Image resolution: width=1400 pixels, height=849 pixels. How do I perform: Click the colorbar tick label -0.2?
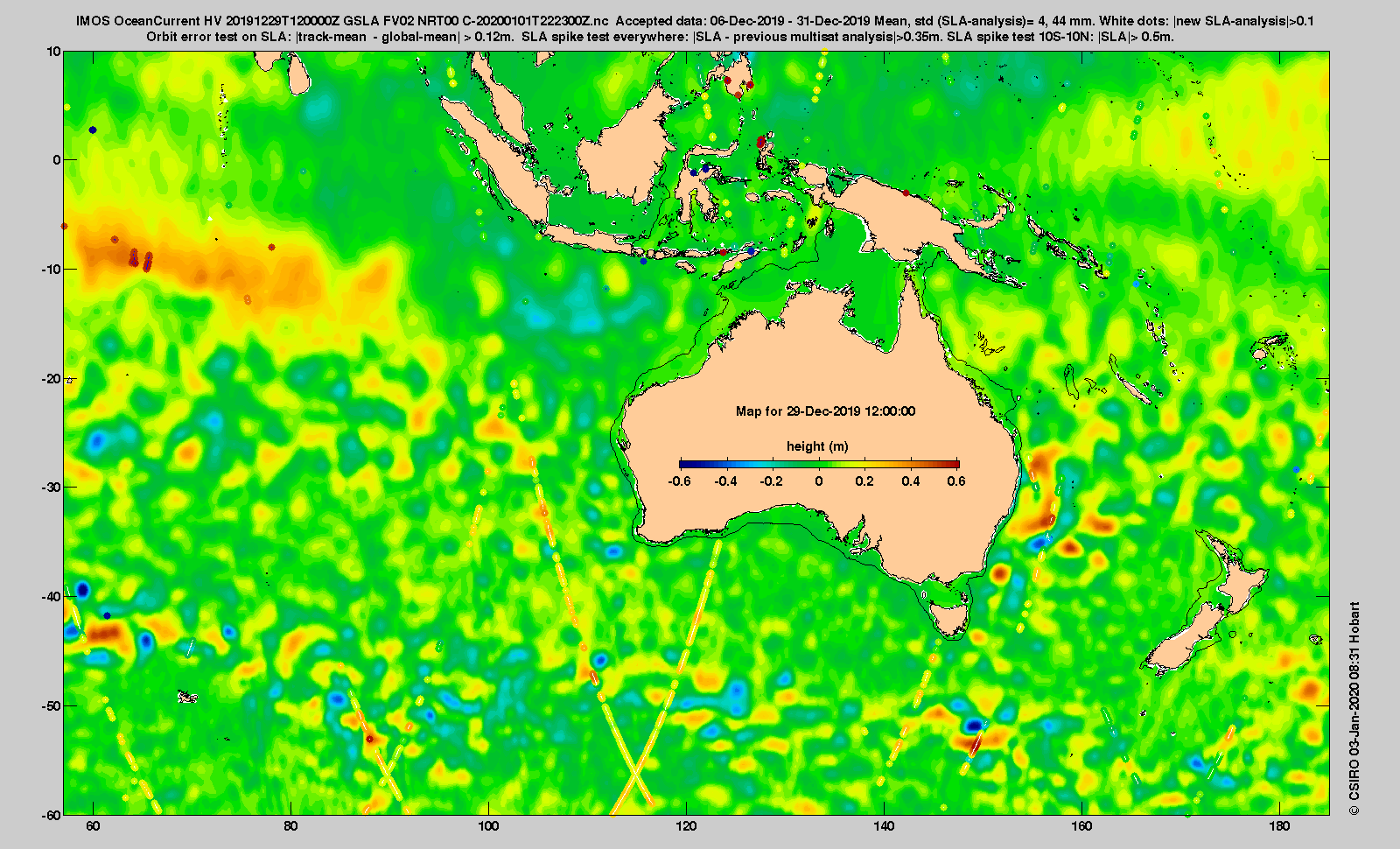[x=772, y=481]
